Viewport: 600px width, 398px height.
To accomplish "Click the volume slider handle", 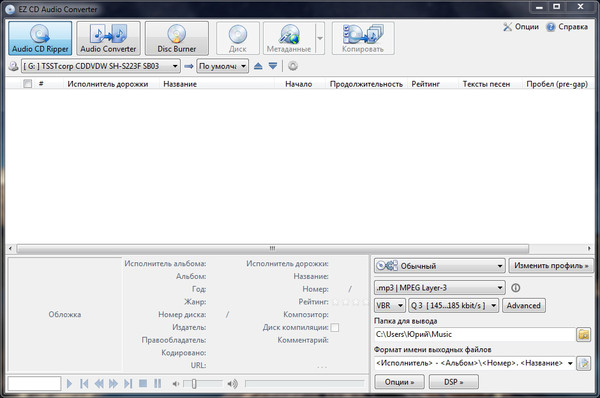I will [194, 383].
